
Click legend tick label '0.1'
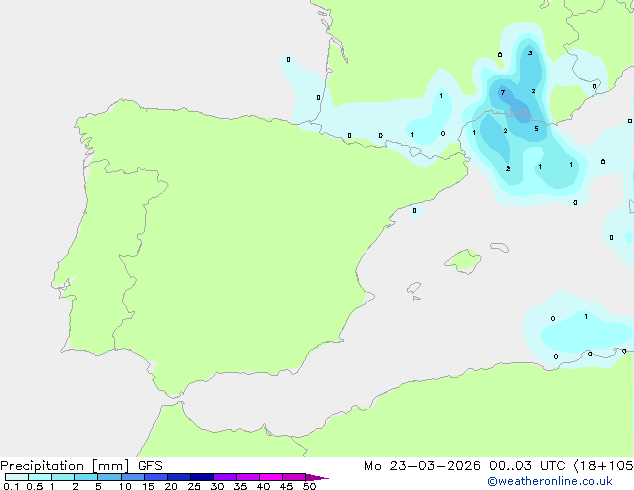point(11,486)
